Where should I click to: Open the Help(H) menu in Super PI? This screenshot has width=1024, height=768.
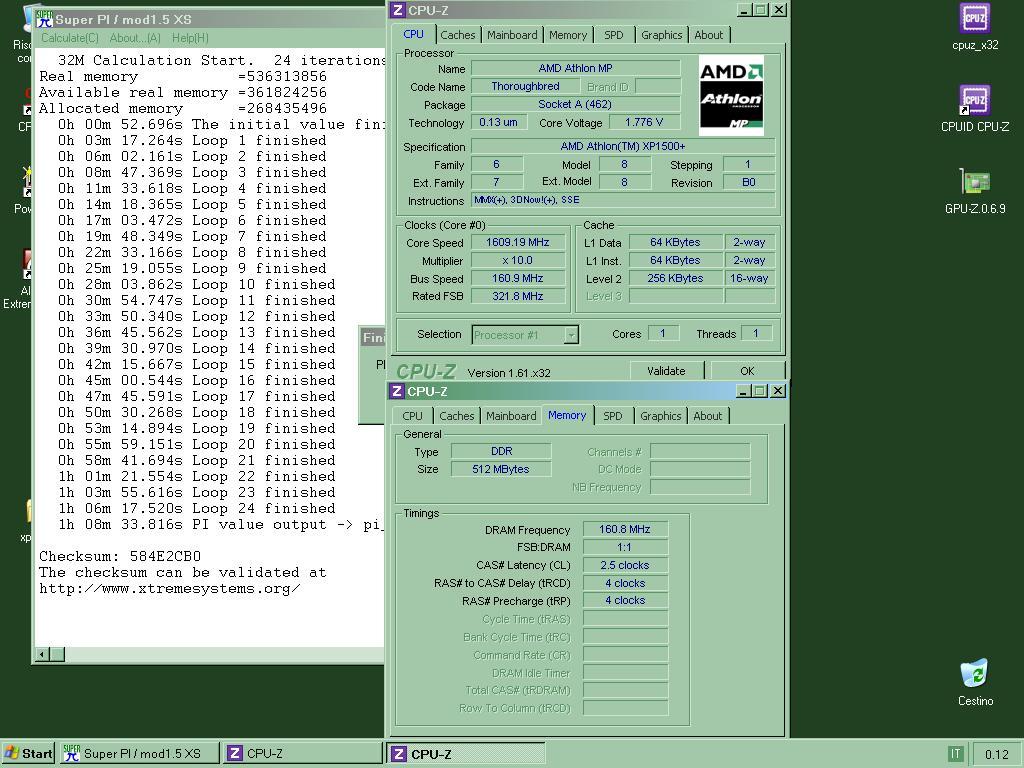[x=190, y=38]
